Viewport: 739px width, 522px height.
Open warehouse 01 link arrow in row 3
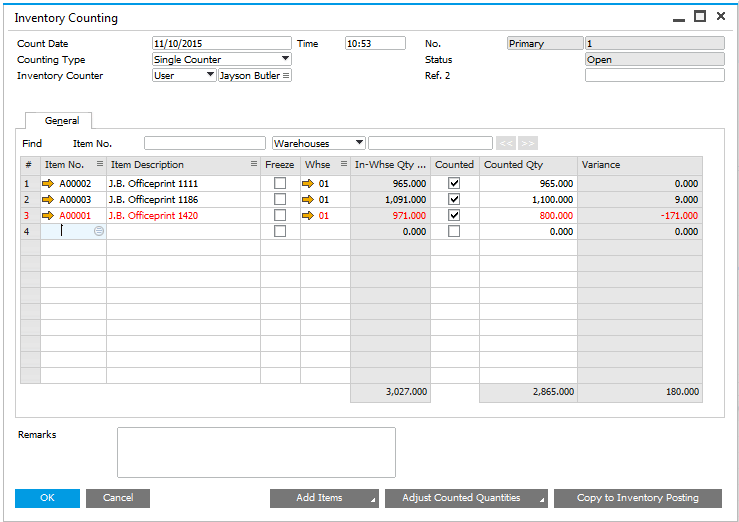(310, 216)
